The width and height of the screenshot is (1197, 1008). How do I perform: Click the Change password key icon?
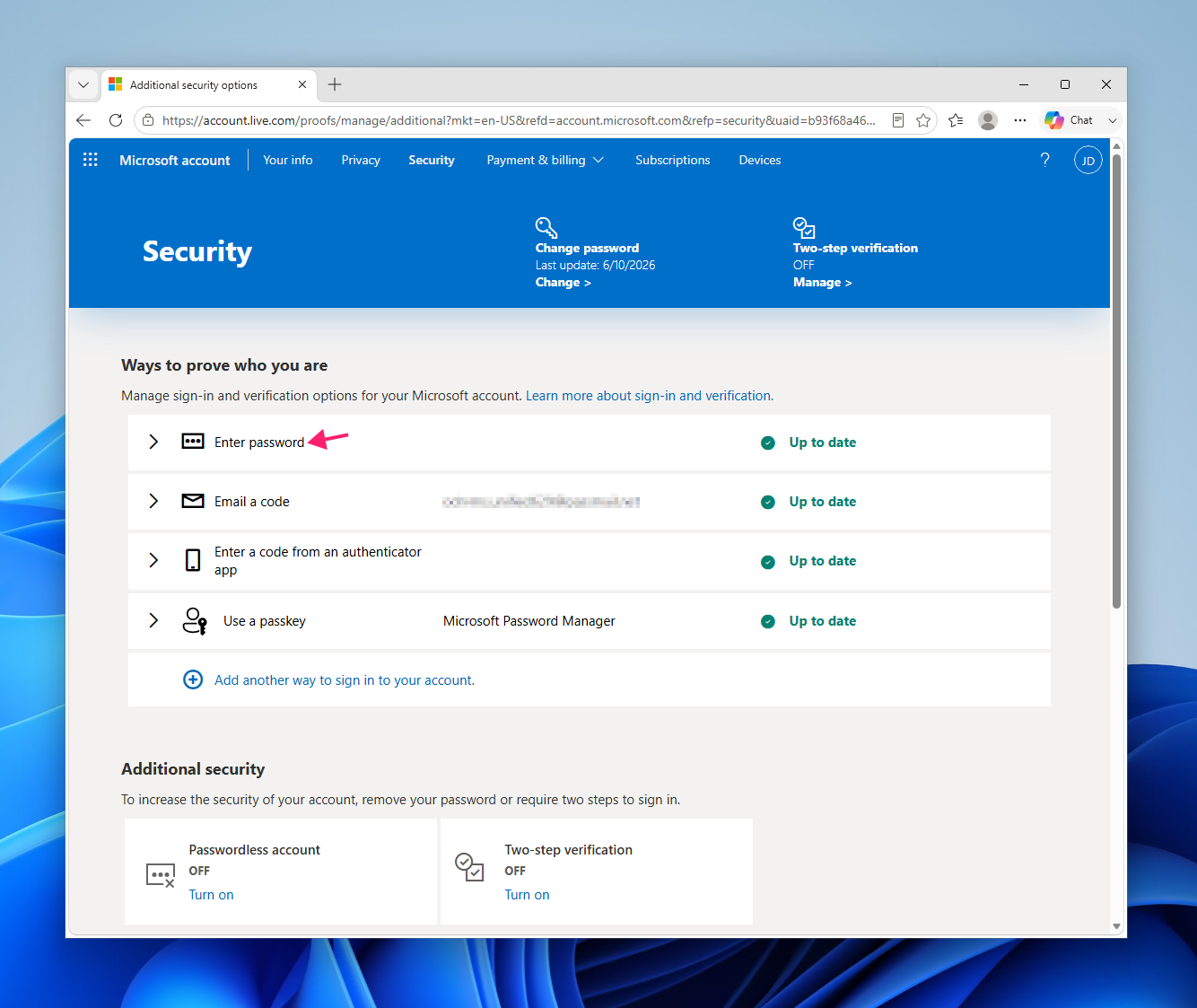(546, 227)
